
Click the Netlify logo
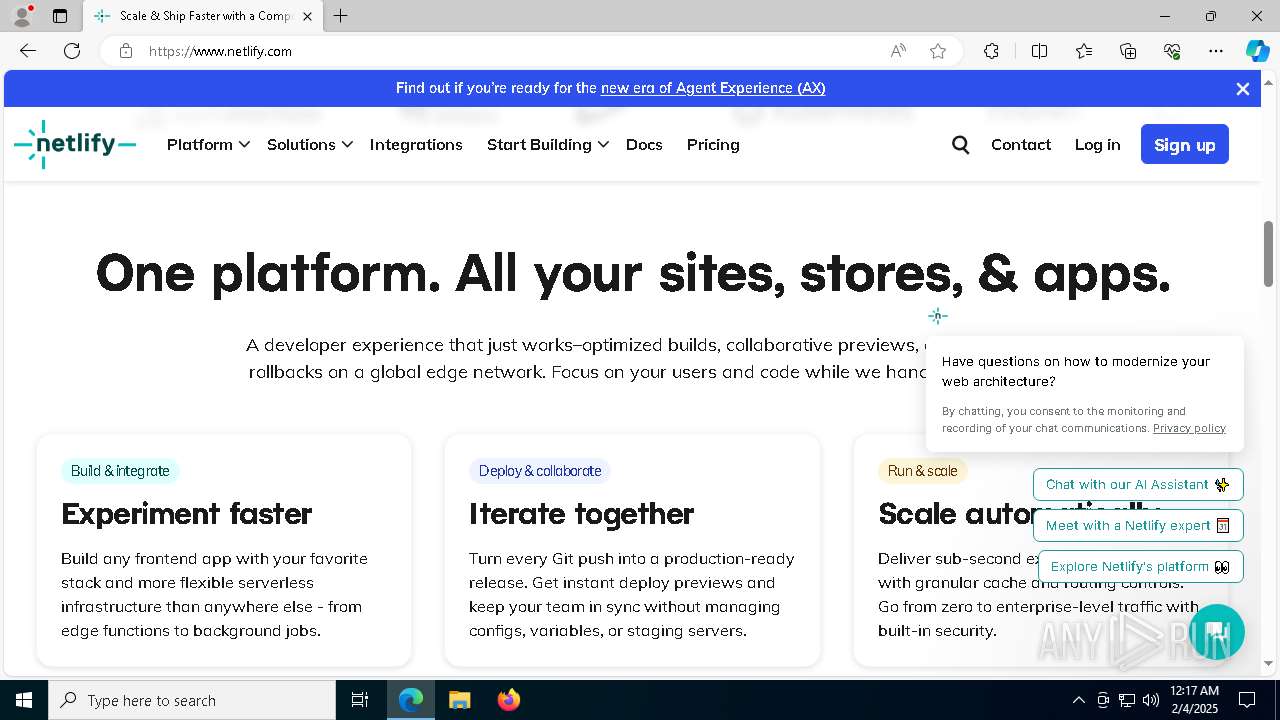click(x=75, y=145)
